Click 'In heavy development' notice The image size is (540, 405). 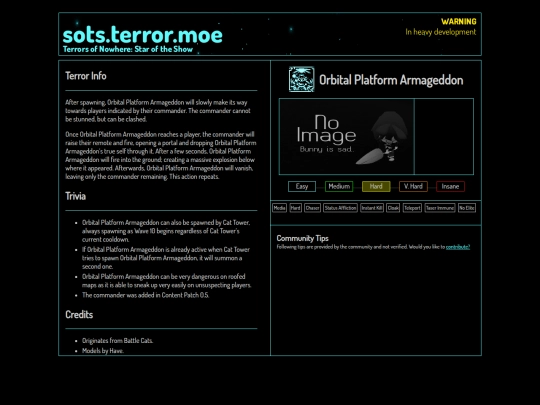point(440,32)
